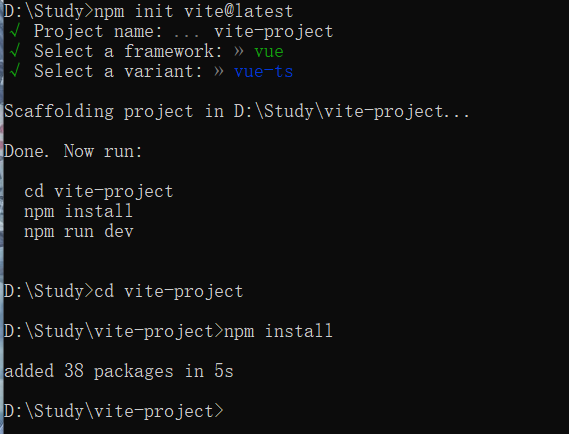The width and height of the screenshot is (569, 434).
Task: Click after the final D:\Study\vite-project> prompt
Action: (232, 411)
